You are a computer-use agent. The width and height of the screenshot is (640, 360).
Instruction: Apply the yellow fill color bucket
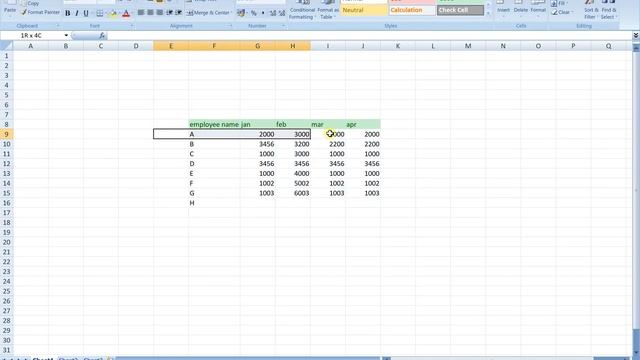point(113,13)
